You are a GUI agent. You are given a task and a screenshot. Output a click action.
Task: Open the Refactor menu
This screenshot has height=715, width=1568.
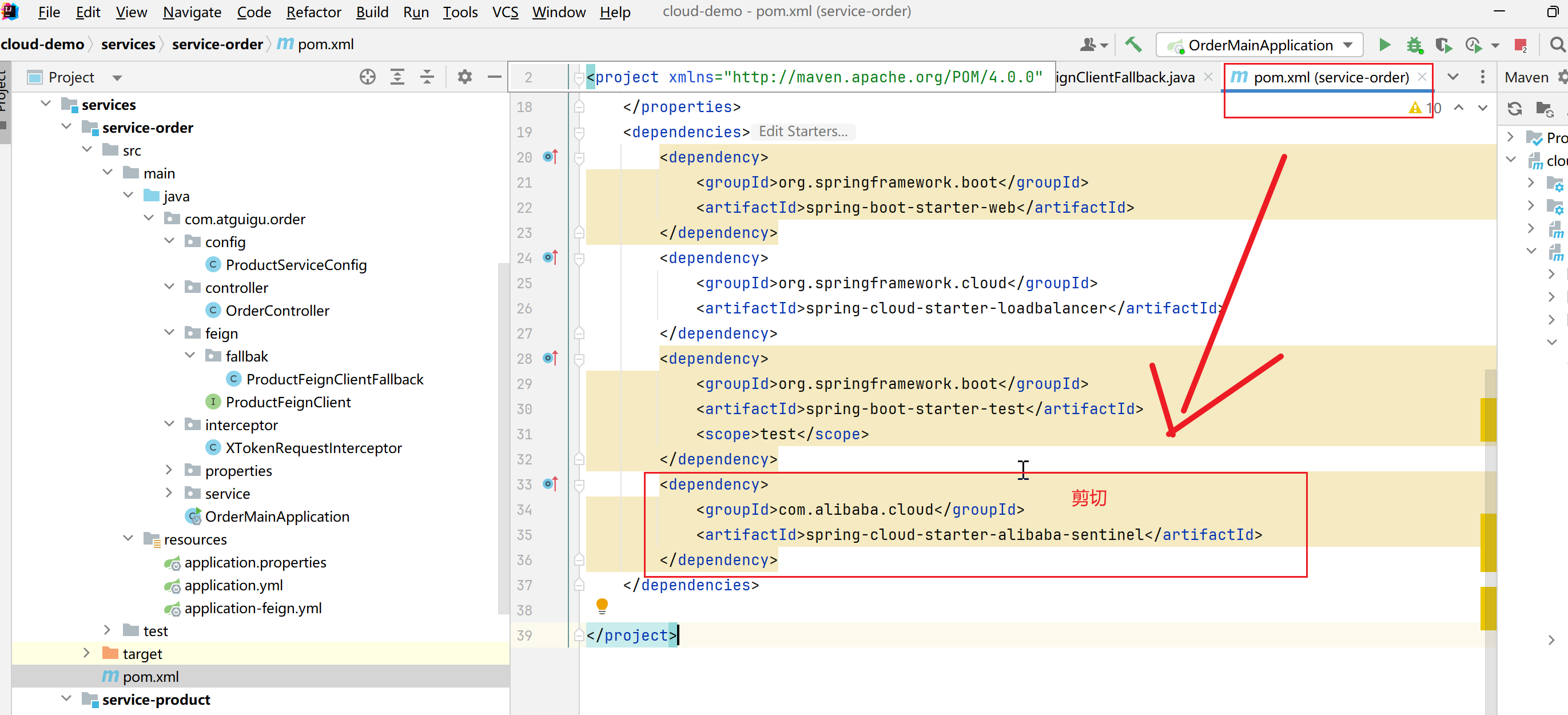pyautogui.click(x=313, y=12)
